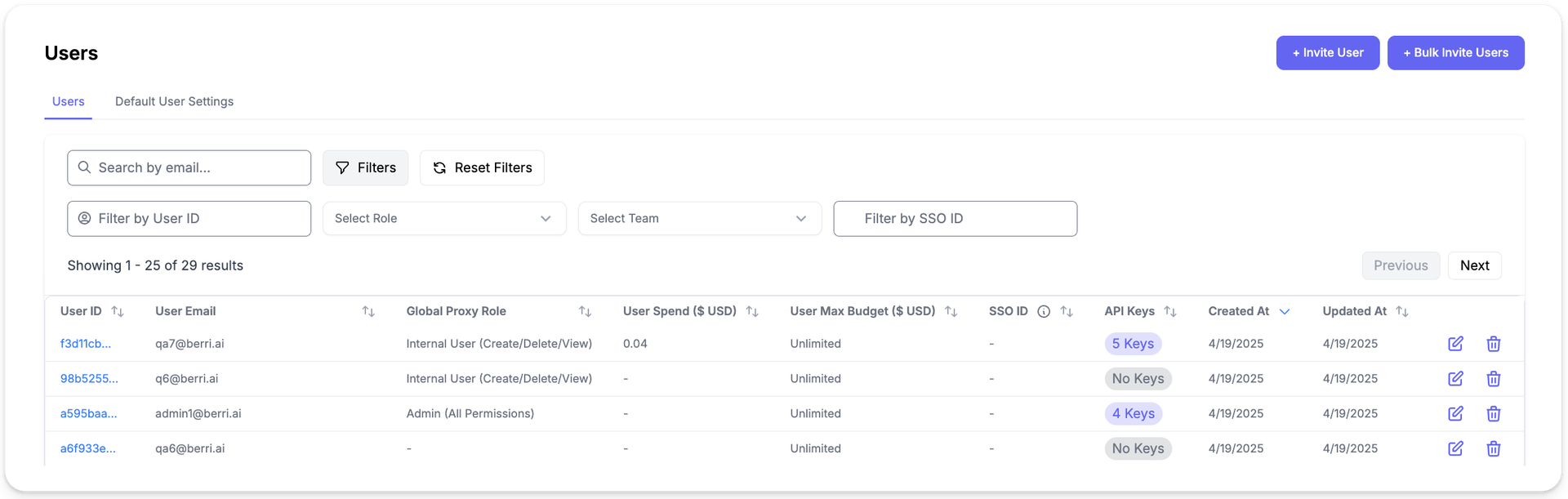Go to Next page of results
The image size is (1568, 499).
[1474, 265]
